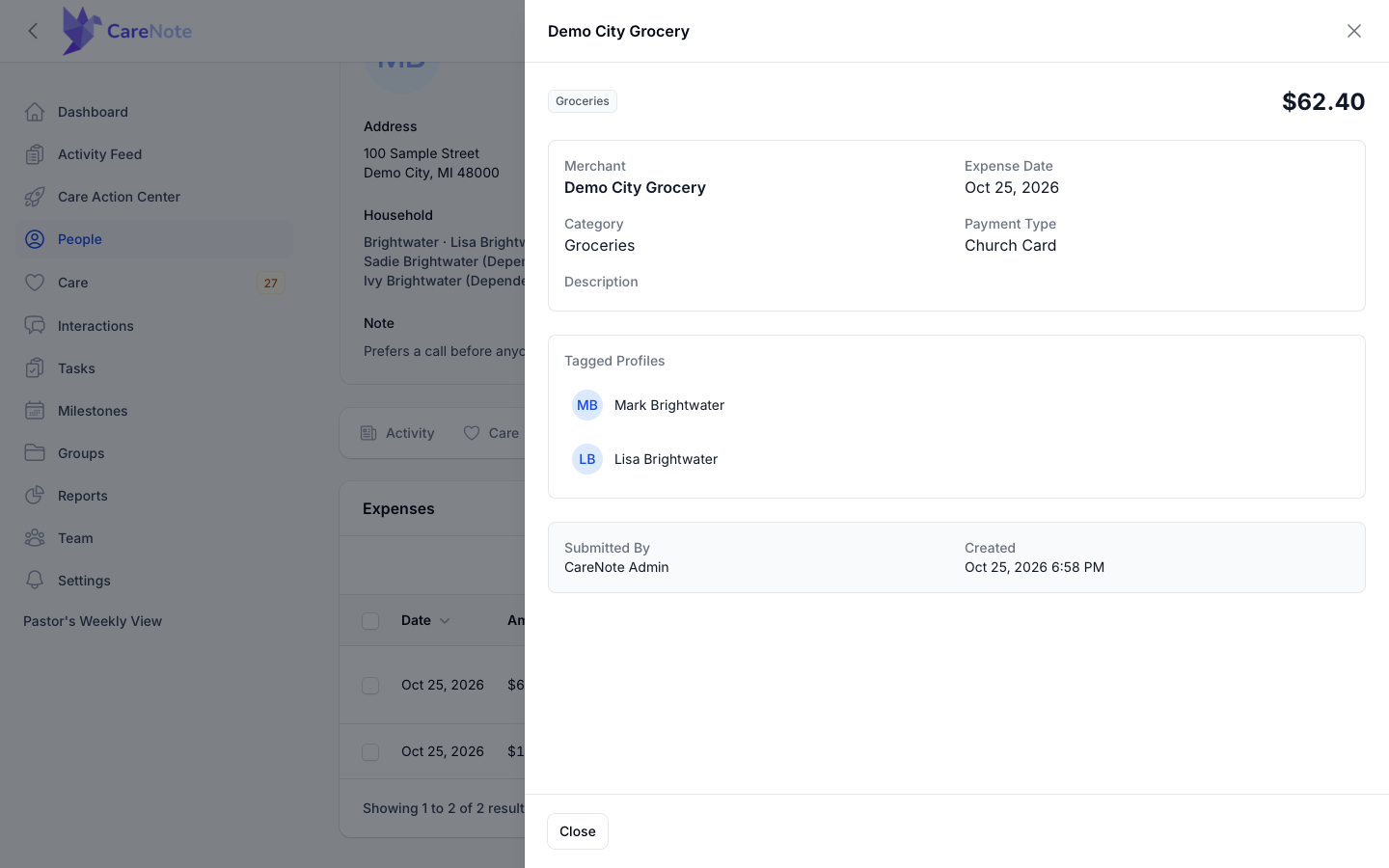
Task: Switch to the Activity tab
Action: pyautogui.click(x=397, y=433)
